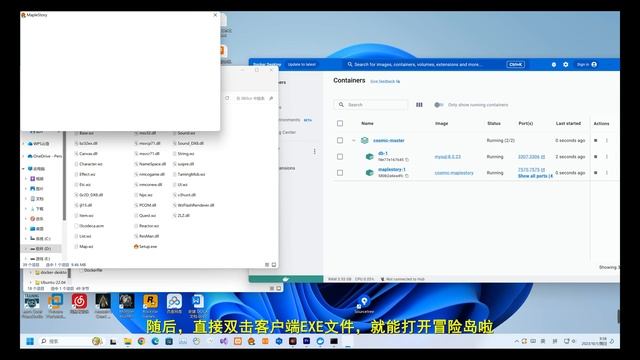The width and height of the screenshot is (640, 360).
Task: Click the Docker whale engine status icon
Action: 286,279
